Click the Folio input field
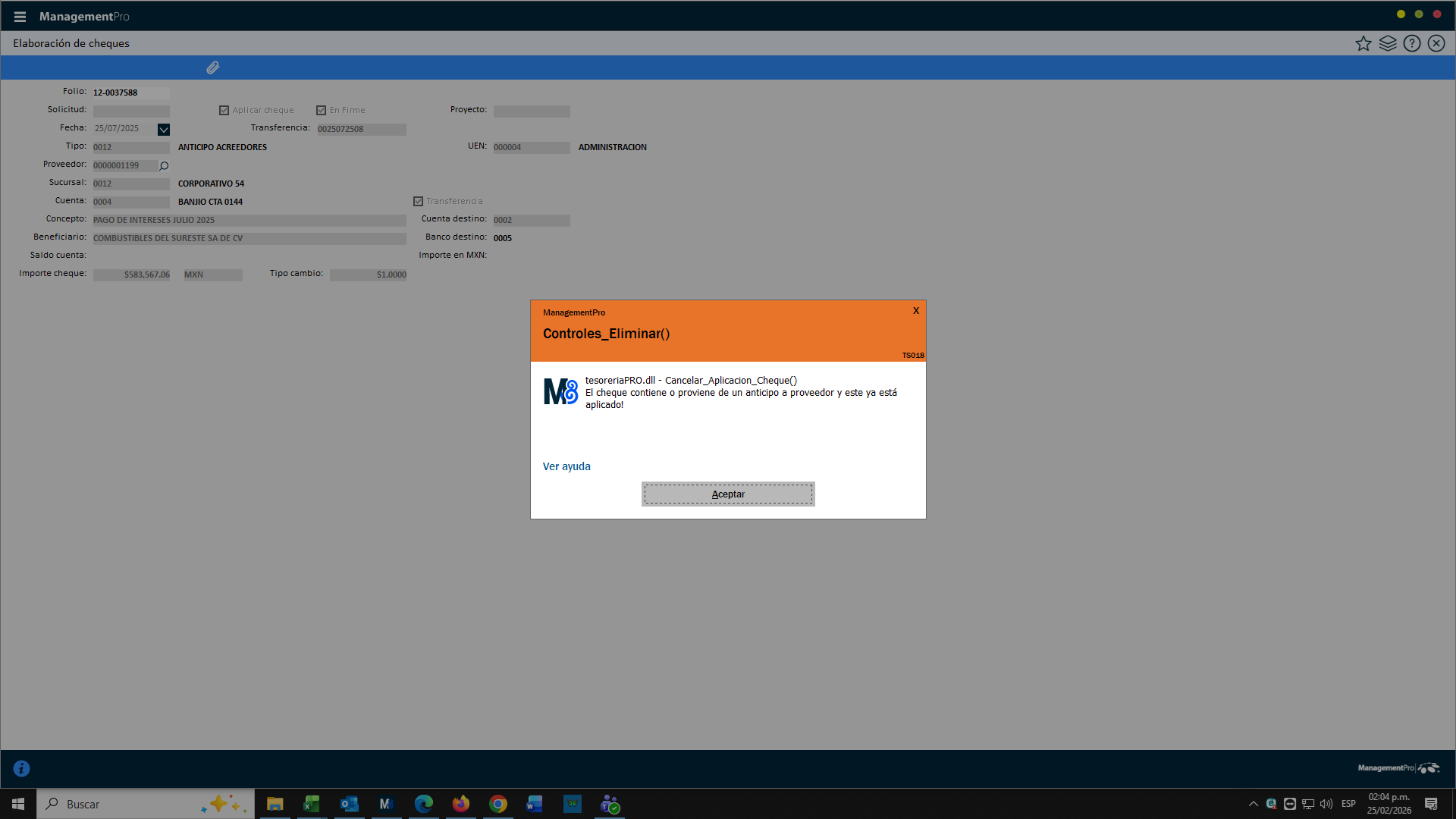Screen dimensions: 1456x819 pos(130,93)
